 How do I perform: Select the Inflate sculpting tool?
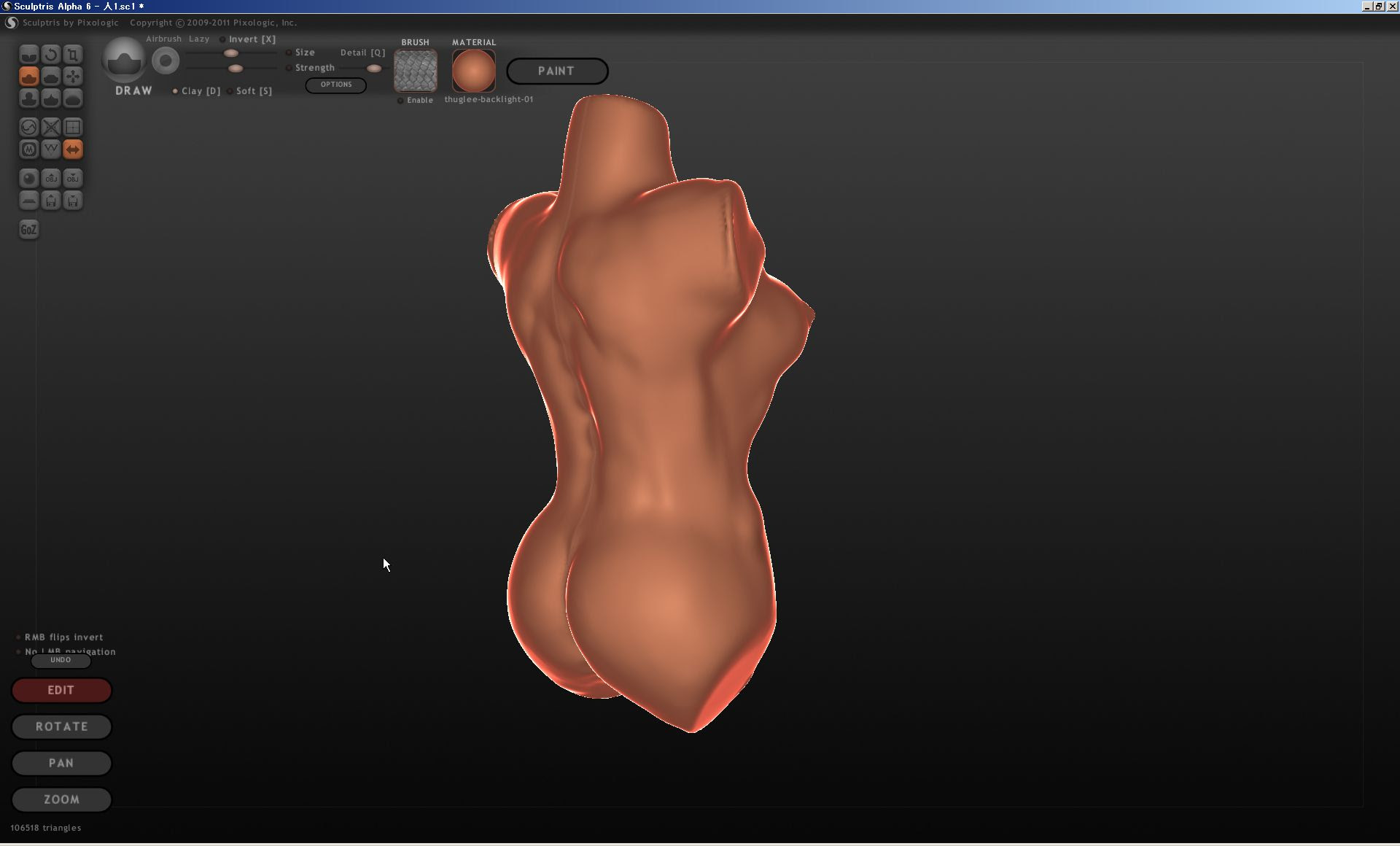[x=28, y=98]
